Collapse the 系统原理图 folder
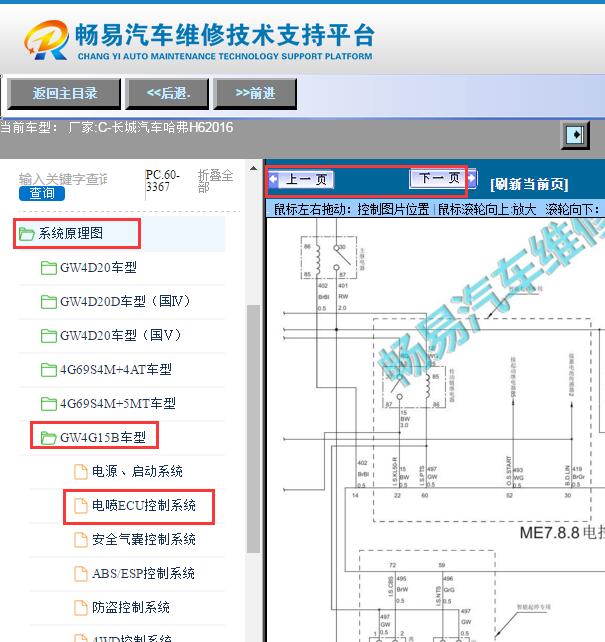The width and height of the screenshot is (605, 642). point(70,233)
